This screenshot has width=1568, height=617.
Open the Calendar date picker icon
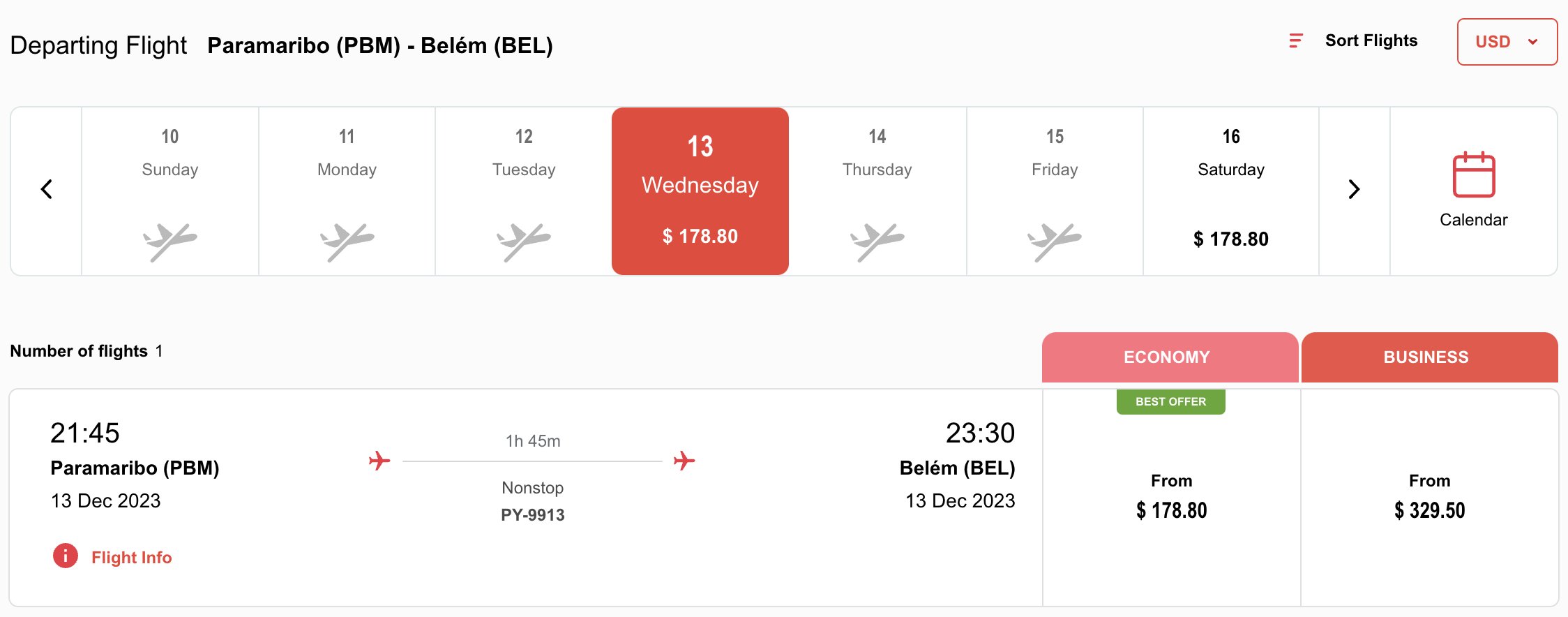click(1473, 174)
